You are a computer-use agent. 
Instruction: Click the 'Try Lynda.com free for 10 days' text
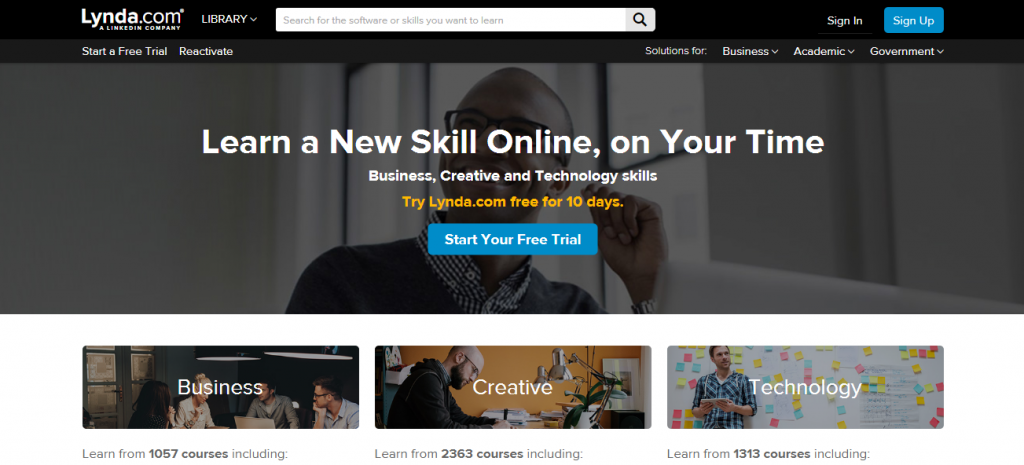[x=513, y=202]
